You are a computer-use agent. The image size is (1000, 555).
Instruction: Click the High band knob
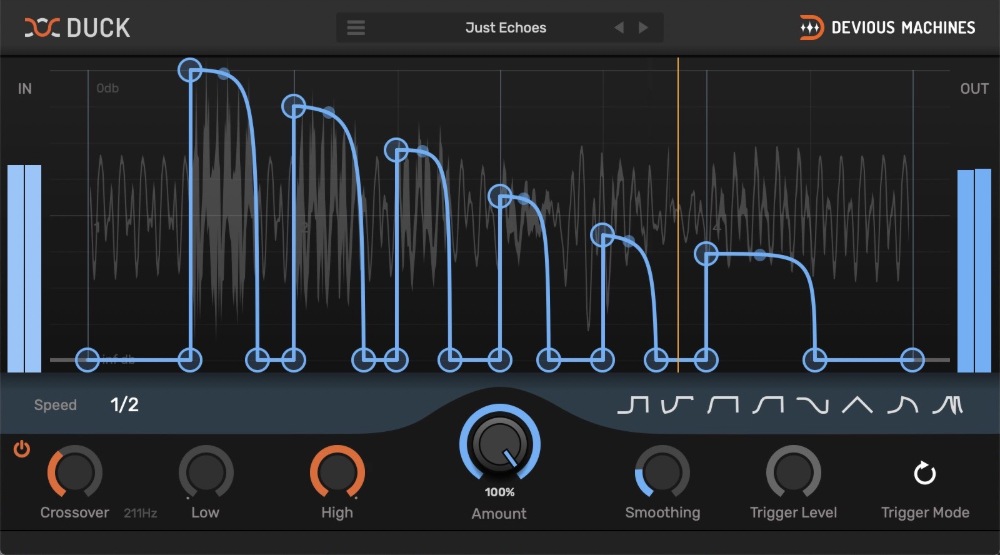(x=337, y=472)
